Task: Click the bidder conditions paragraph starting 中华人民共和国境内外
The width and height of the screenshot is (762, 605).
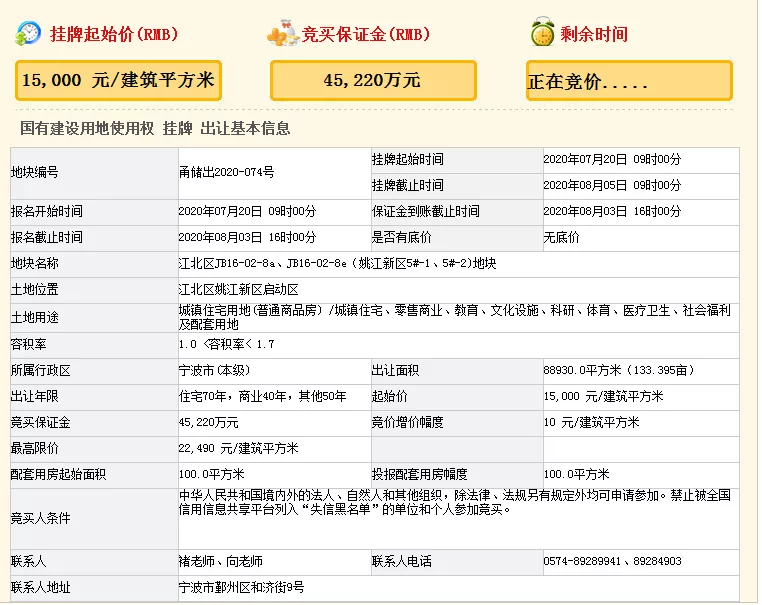Action: click(454, 503)
